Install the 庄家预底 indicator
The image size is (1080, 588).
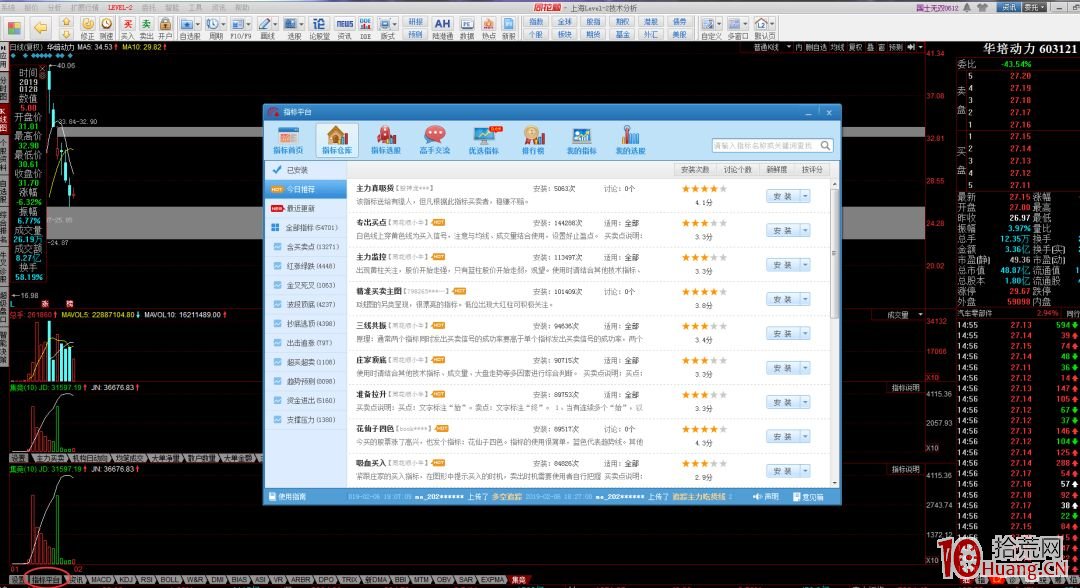783,368
